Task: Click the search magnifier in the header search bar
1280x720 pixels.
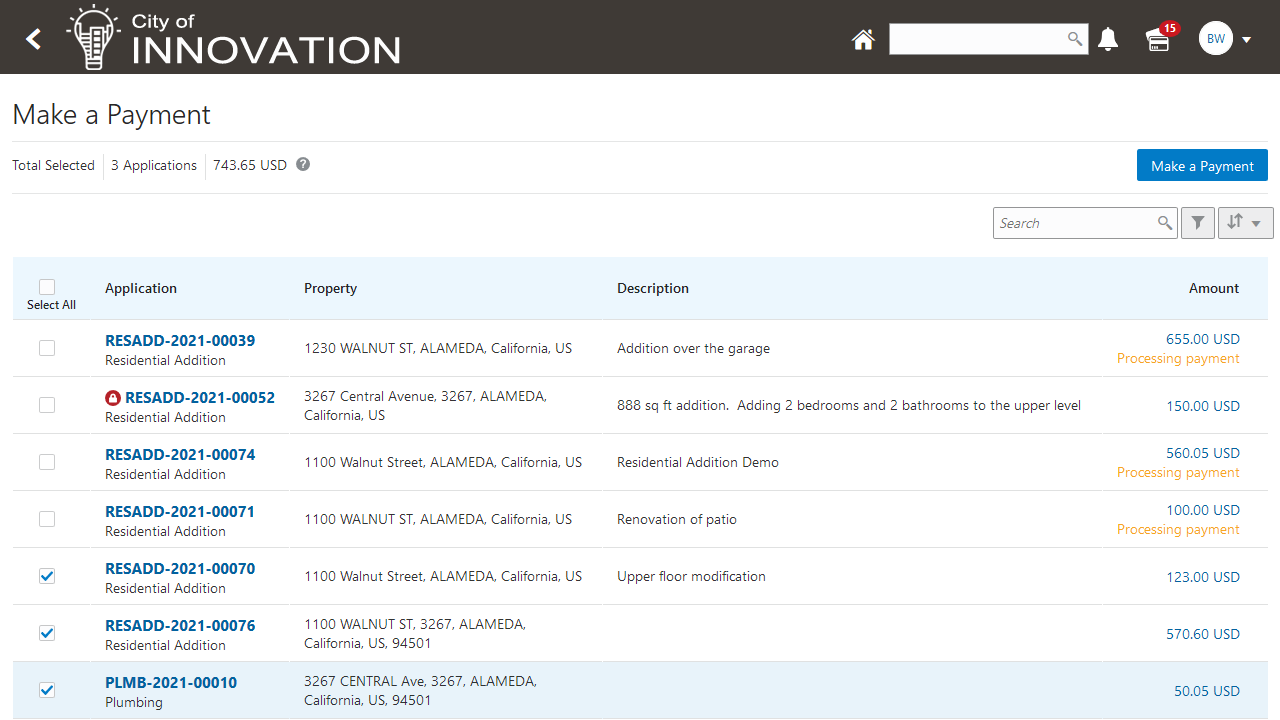Action: (1074, 39)
